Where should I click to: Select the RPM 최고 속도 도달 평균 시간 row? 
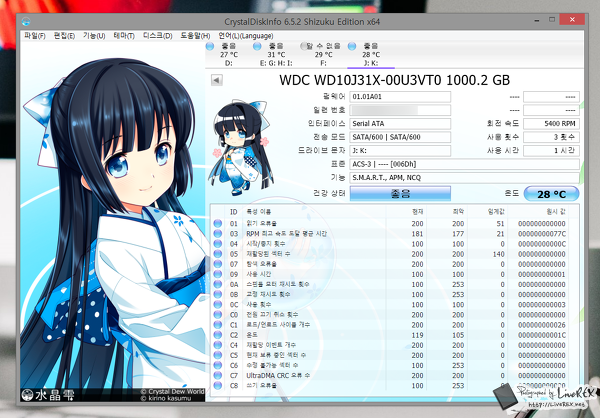click(390, 233)
